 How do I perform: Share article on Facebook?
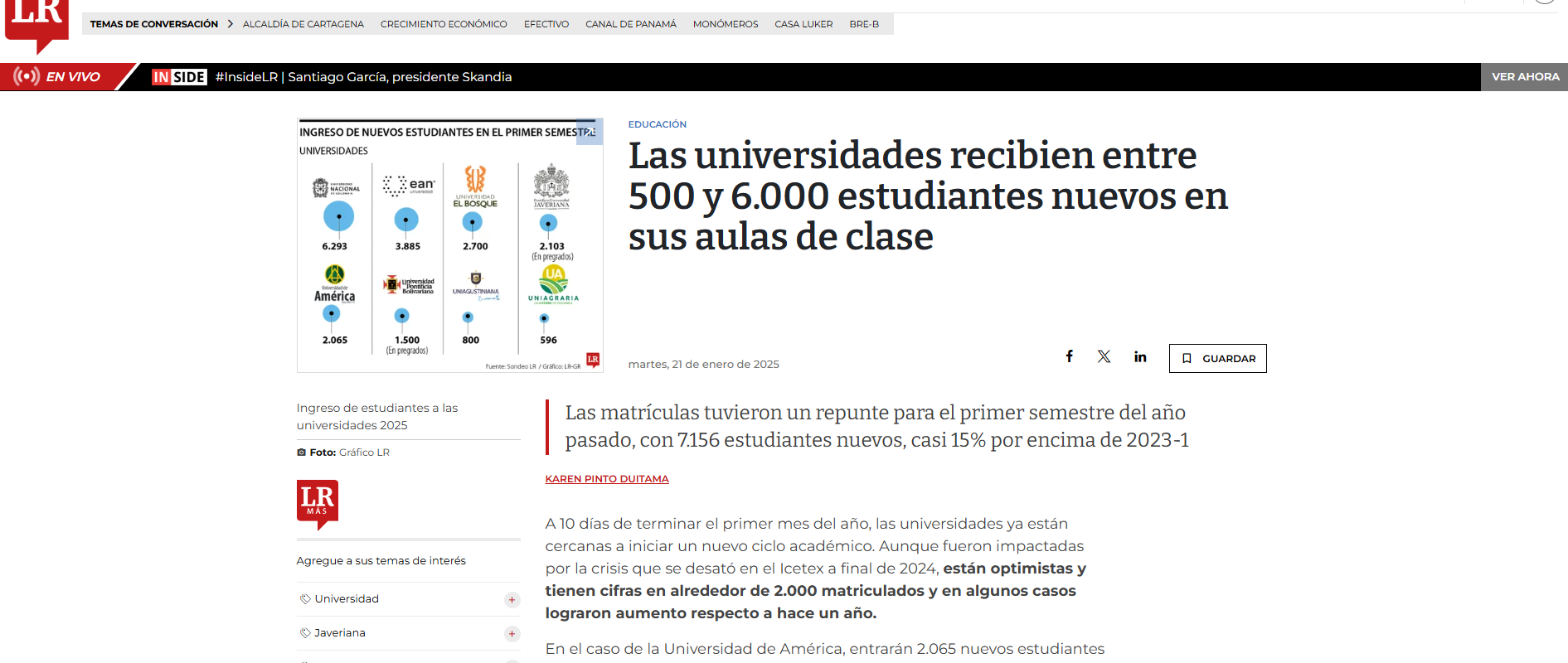coord(1070,356)
